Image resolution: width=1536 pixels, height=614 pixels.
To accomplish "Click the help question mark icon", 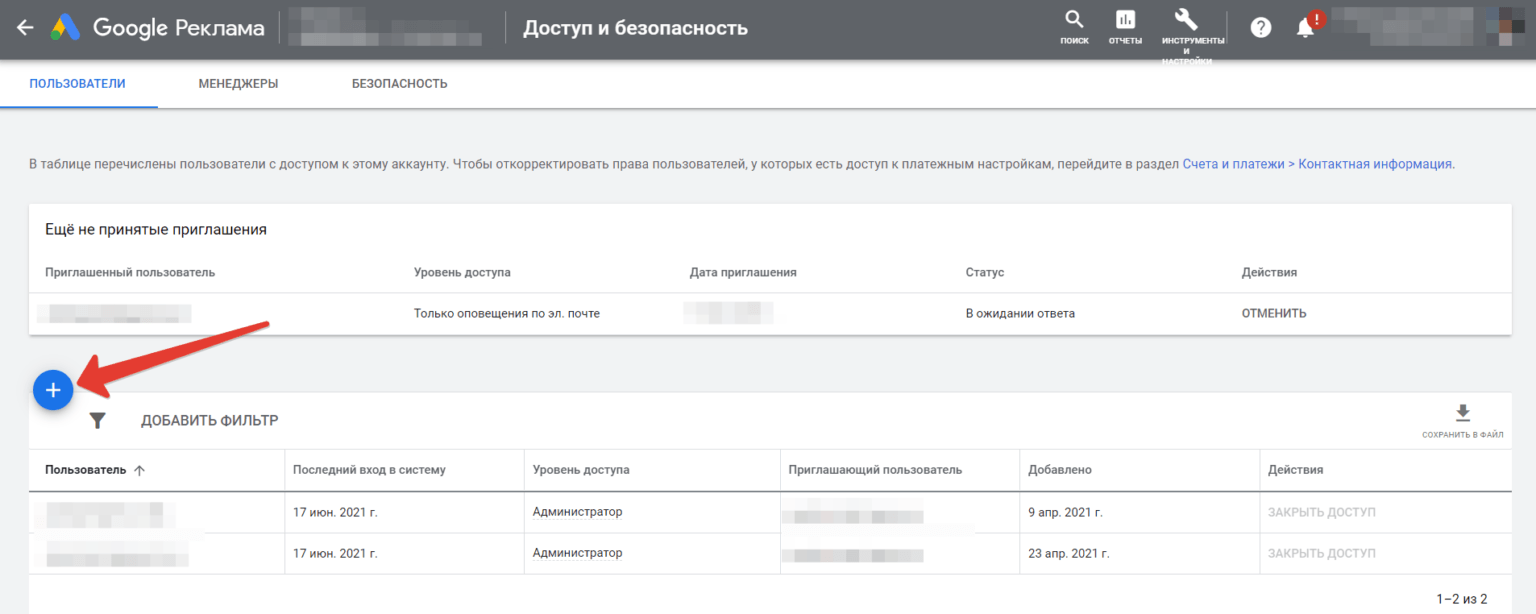I will pyautogui.click(x=1261, y=28).
